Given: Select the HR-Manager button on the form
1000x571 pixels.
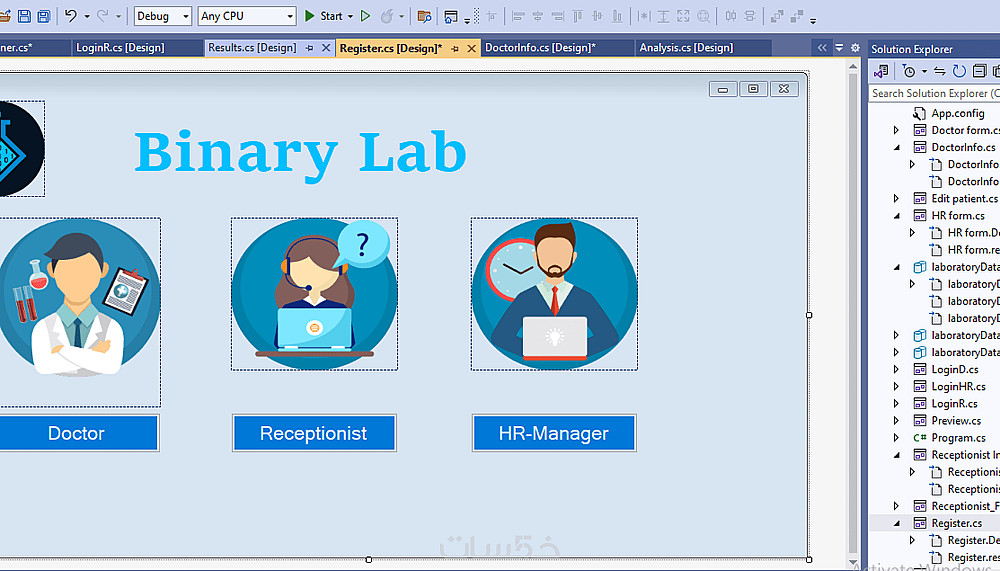Looking at the screenshot, I should pyautogui.click(x=554, y=433).
